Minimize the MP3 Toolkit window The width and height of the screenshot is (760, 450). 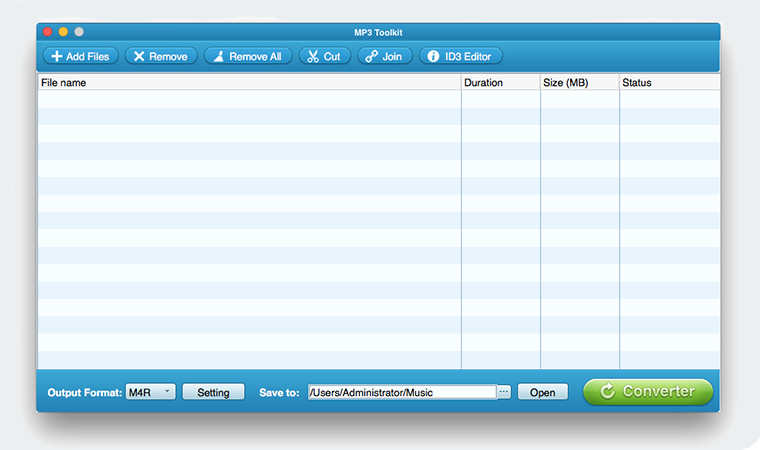click(x=63, y=32)
